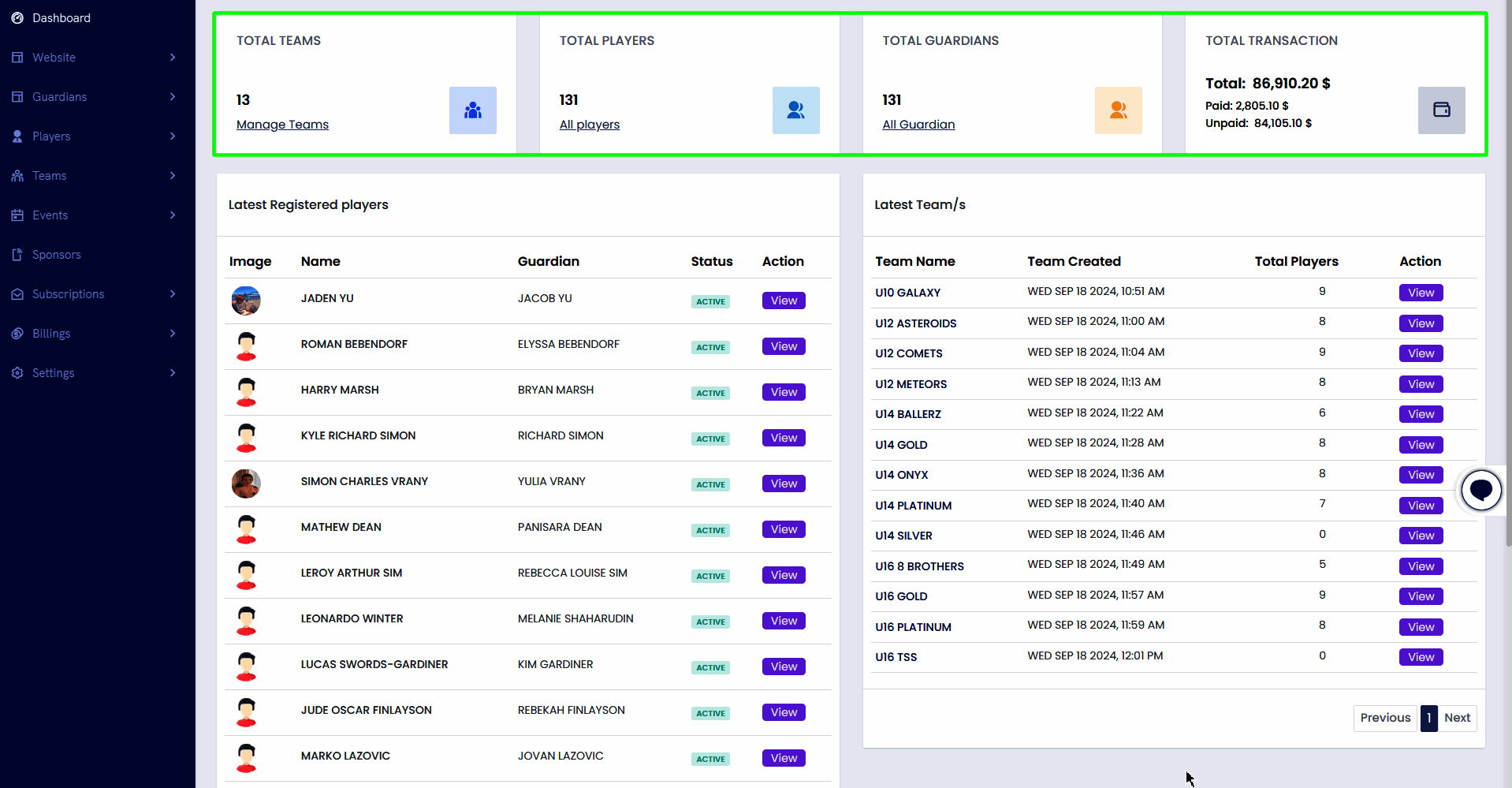View the U14 BALLERZ team
The image size is (1512, 788).
pyautogui.click(x=1421, y=414)
